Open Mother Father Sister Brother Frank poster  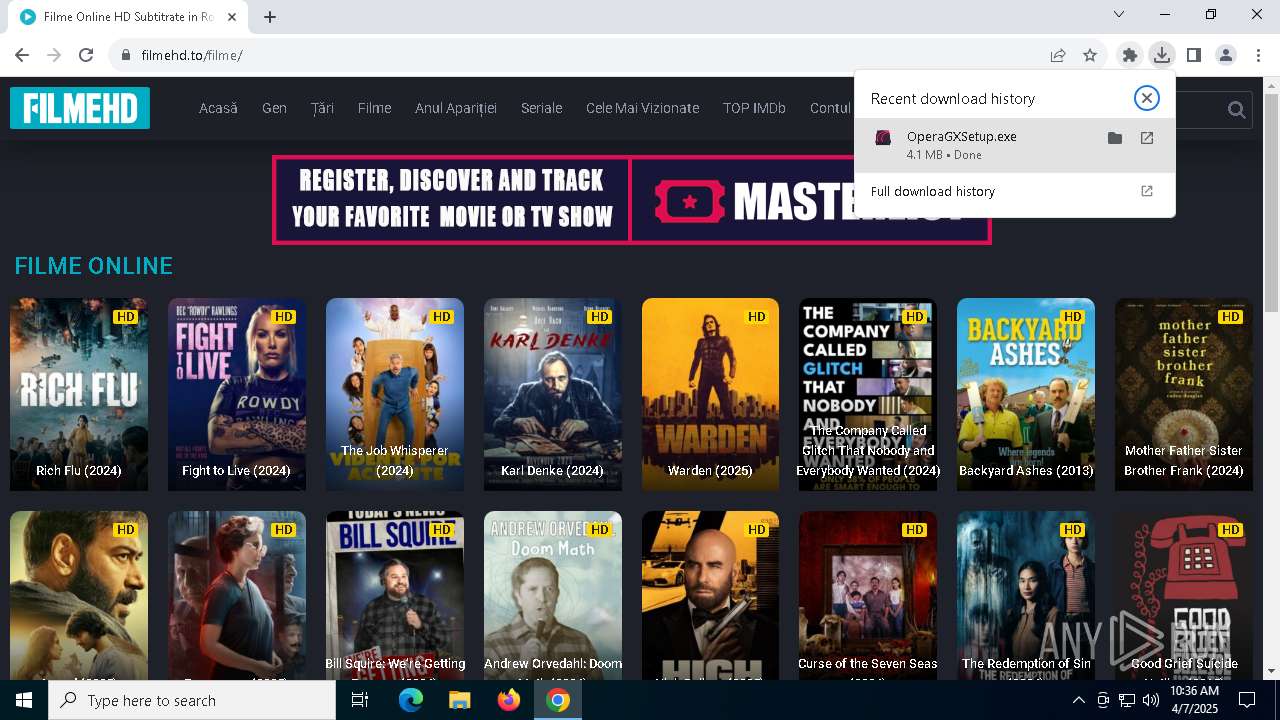pos(1184,394)
